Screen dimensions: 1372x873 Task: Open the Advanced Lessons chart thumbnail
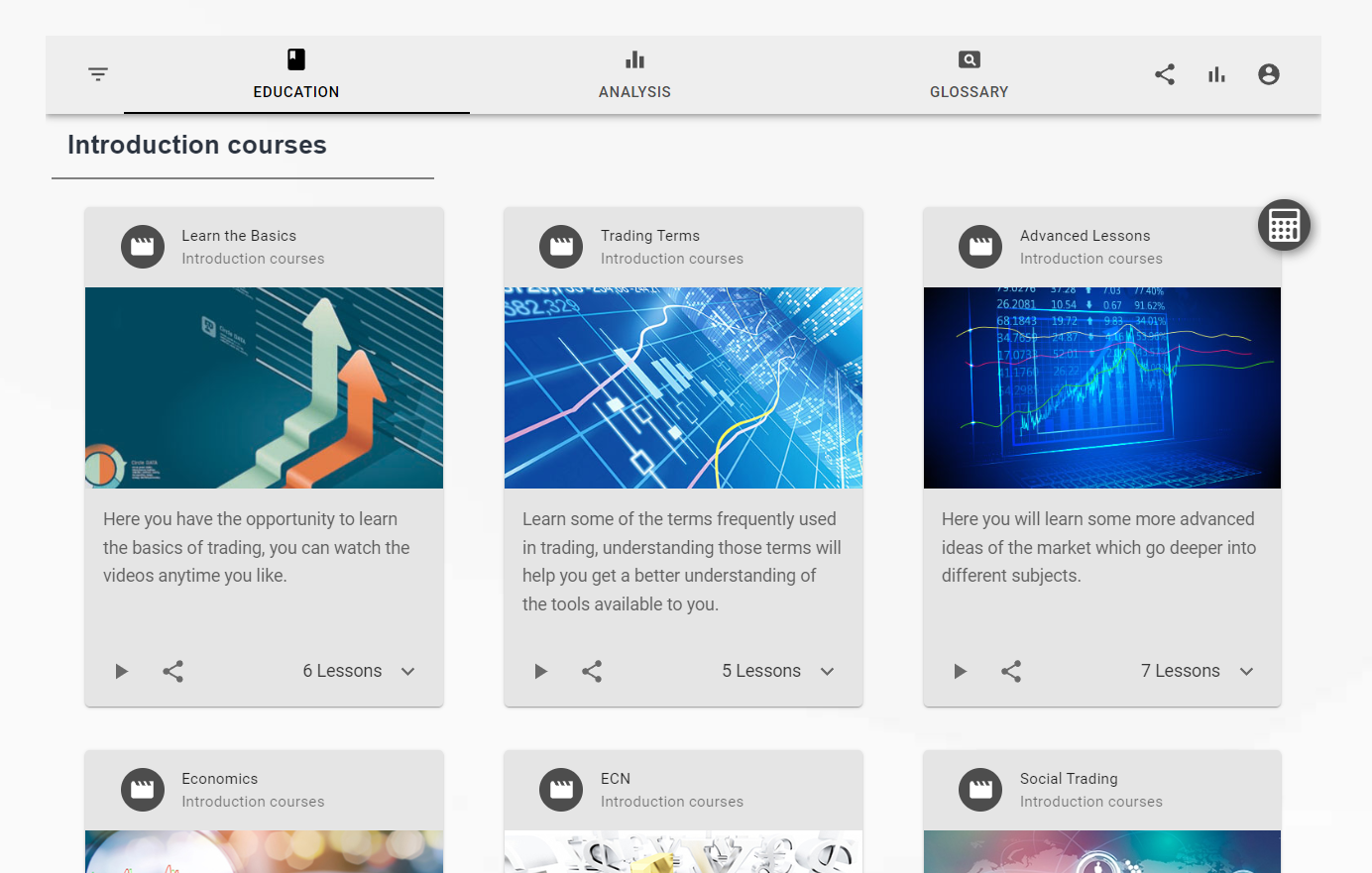[x=1102, y=387]
